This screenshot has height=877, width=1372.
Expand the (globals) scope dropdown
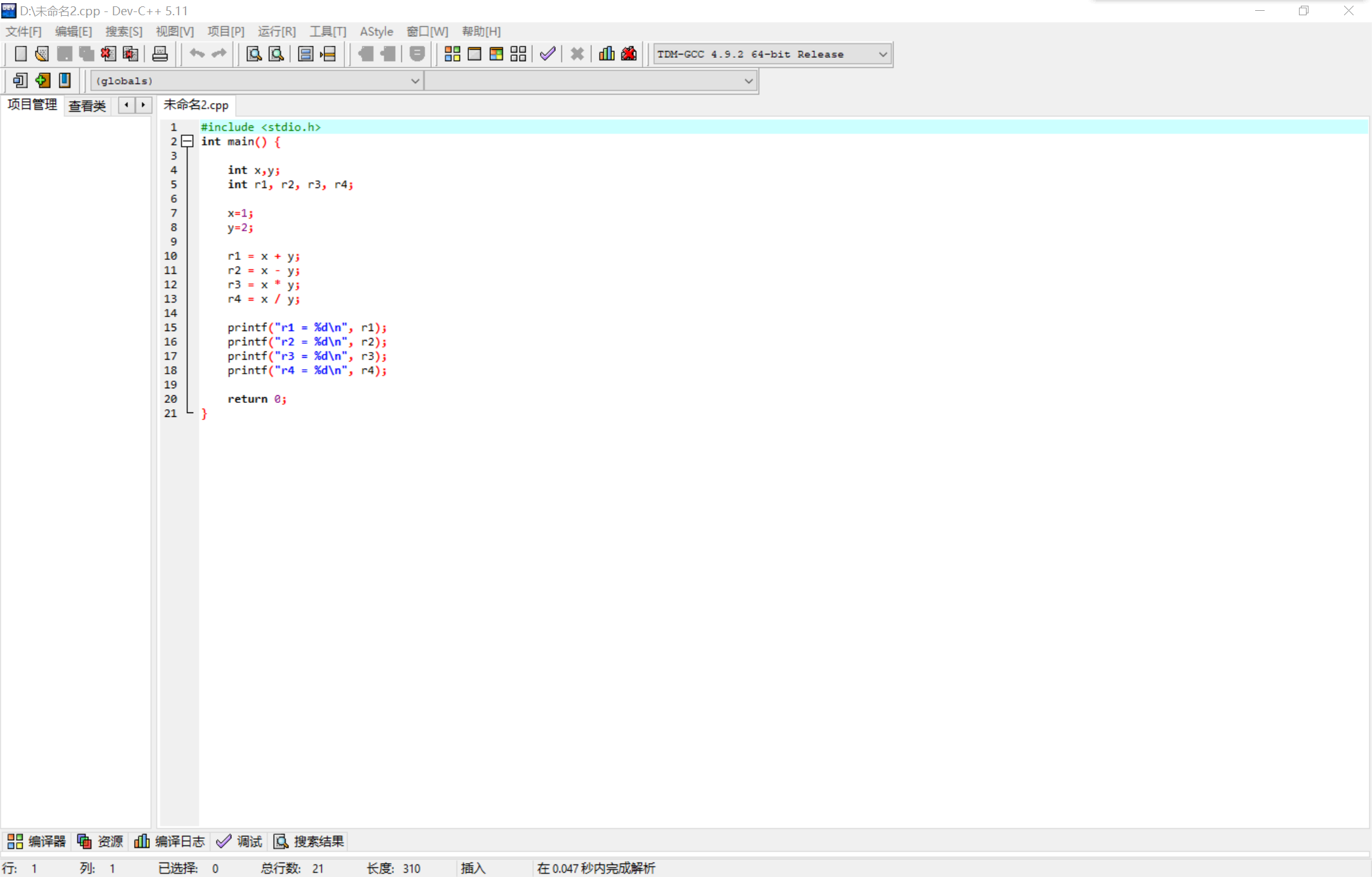pyautogui.click(x=414, y=81)
